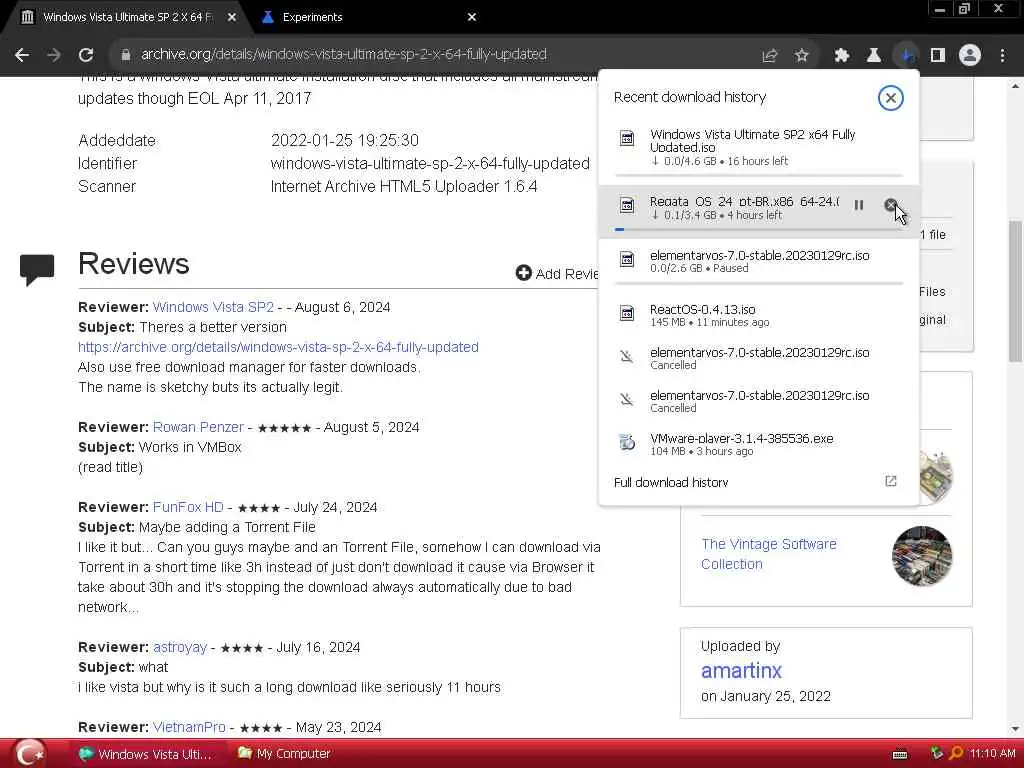The height and width of the screenshot is (768, 1024).
Task: Click the forward navigation arrow
Action: 54,55
